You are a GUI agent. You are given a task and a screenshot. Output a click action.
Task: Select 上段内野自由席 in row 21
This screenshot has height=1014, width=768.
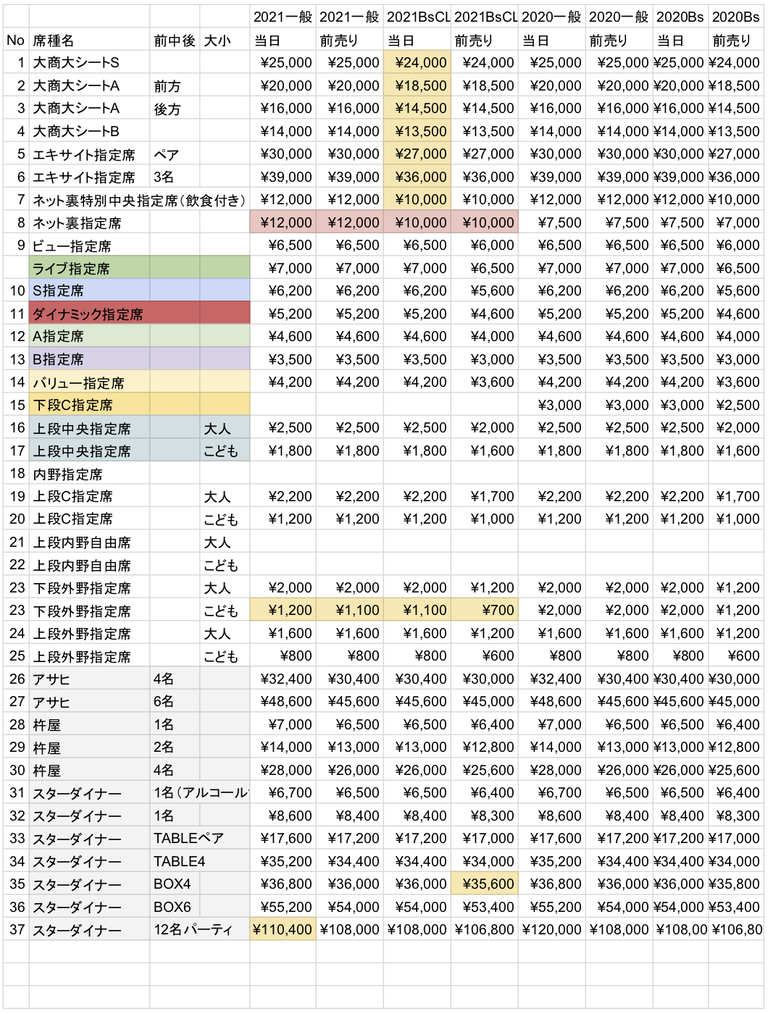(x=90, y=542)
